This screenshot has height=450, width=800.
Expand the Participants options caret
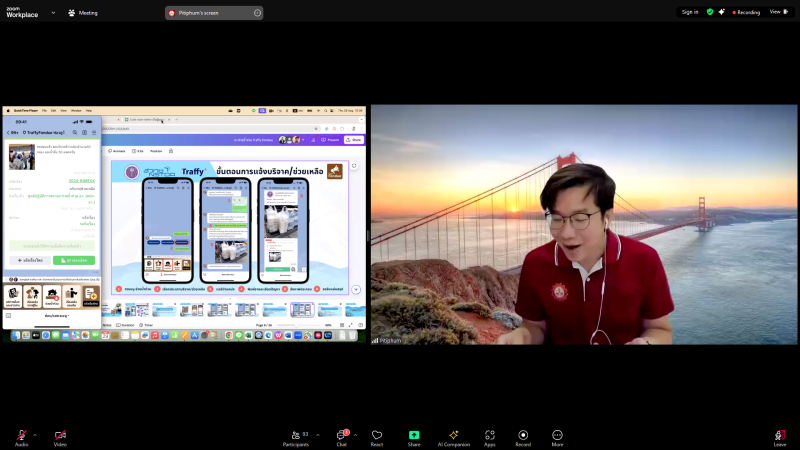coord(318,434)
